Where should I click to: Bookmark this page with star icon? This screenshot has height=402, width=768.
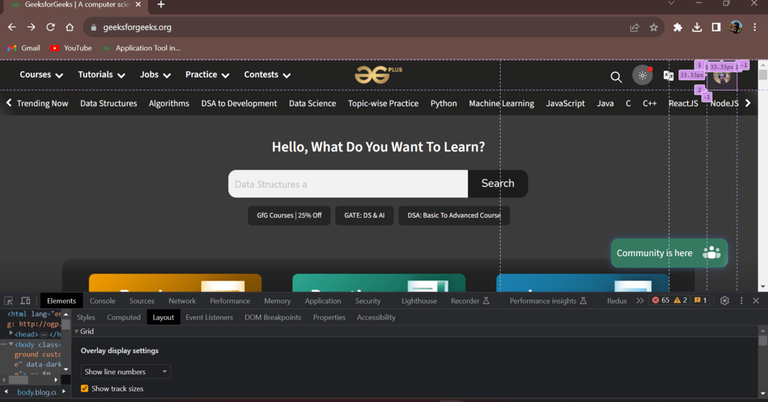tap(653, 27)
